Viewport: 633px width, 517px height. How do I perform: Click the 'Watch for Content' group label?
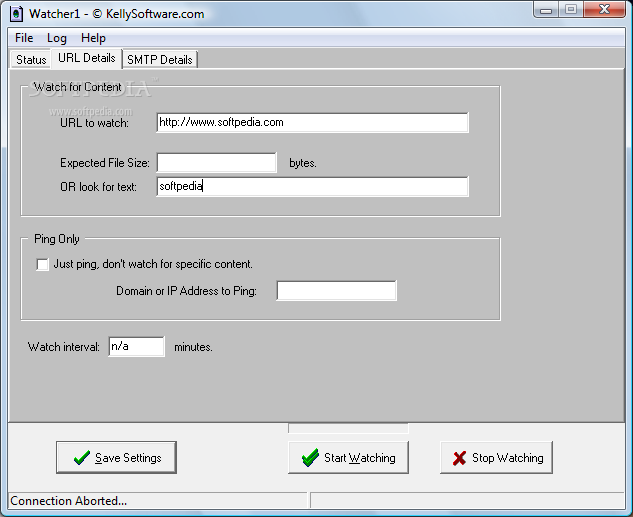coord(78,87)
